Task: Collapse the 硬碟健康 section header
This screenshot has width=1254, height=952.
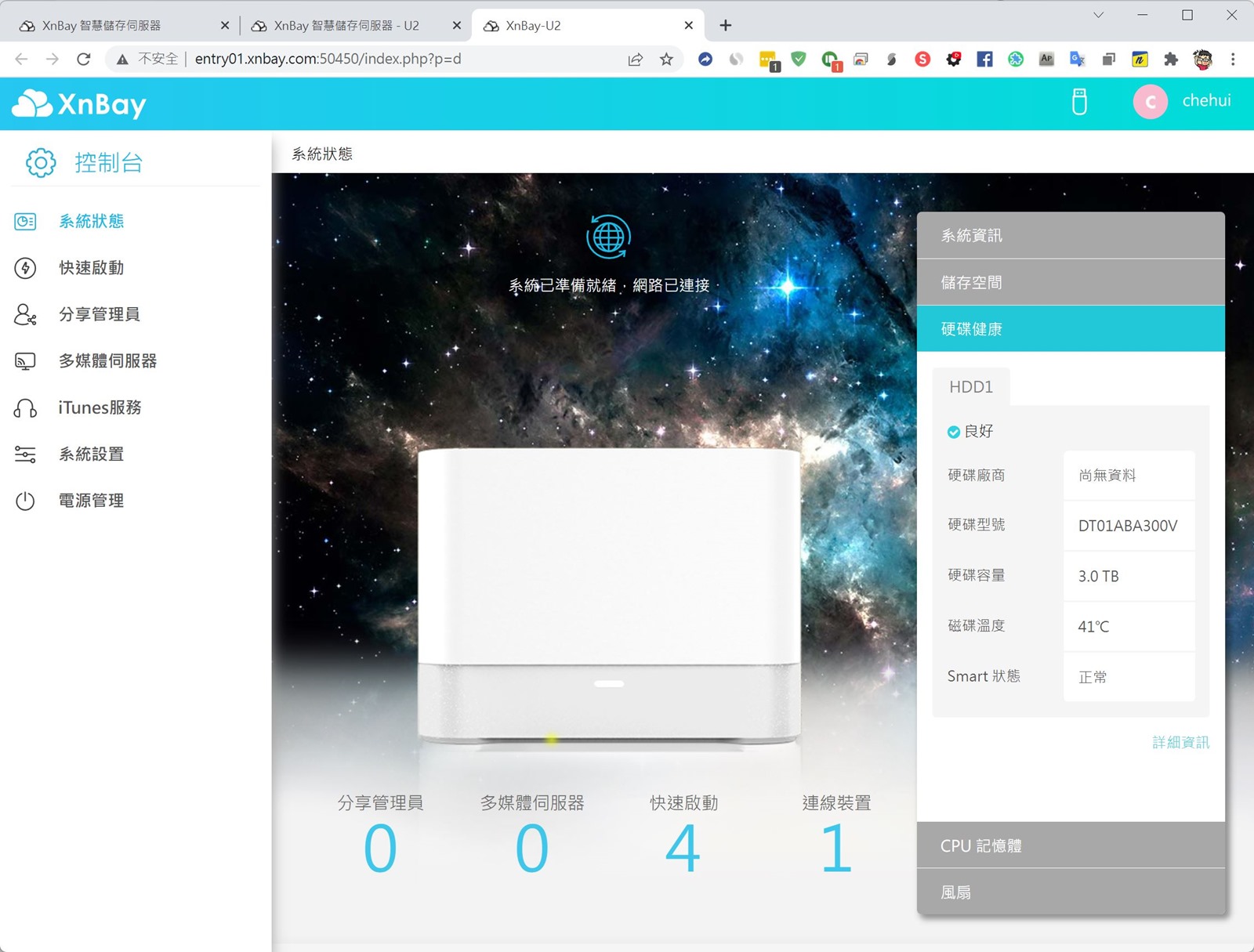Action: [1070, 329]
